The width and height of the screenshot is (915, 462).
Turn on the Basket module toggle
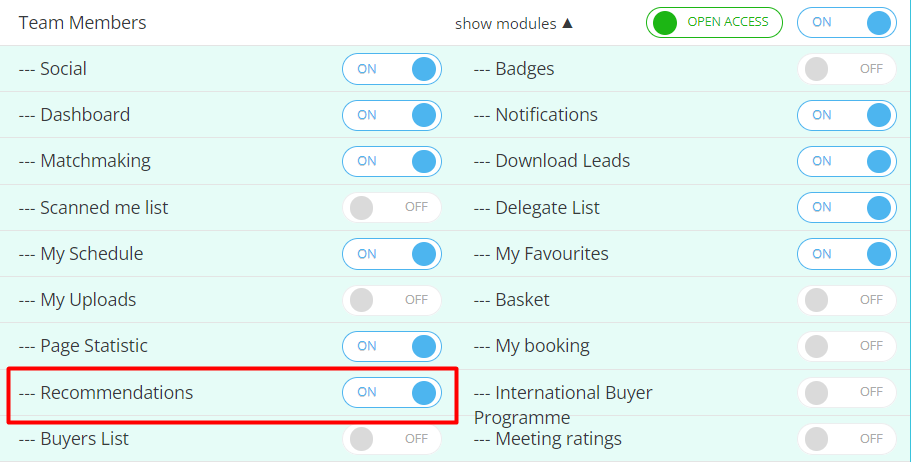click(x=846, y=300)
